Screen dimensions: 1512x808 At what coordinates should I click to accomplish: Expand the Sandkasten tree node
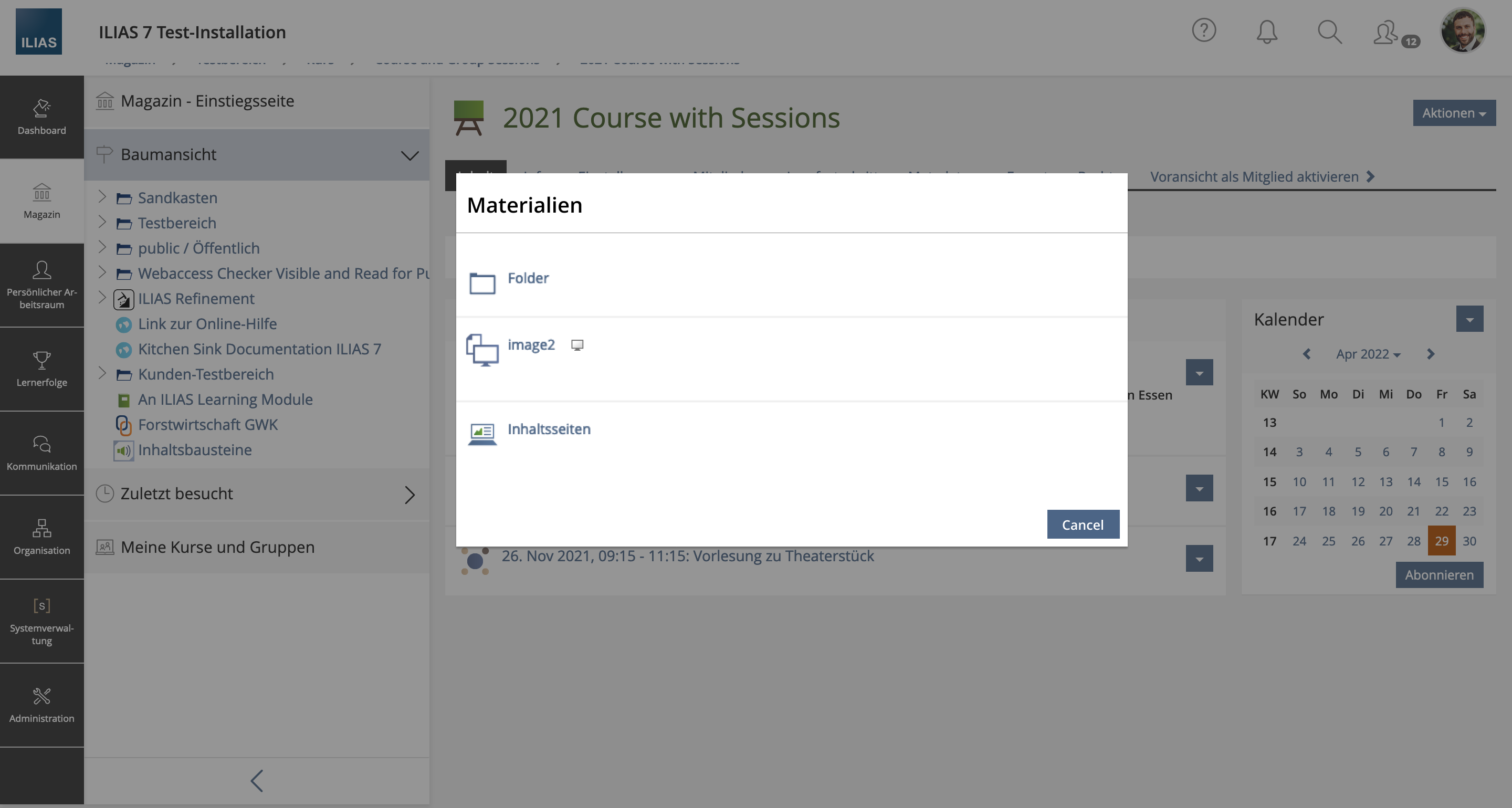click(x=102, y=196)
